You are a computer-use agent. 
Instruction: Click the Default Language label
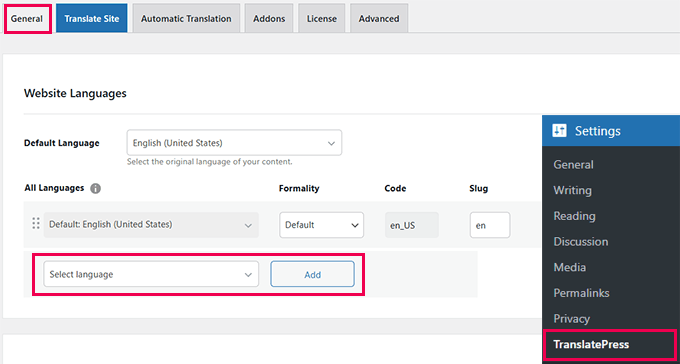coord(62,143)
